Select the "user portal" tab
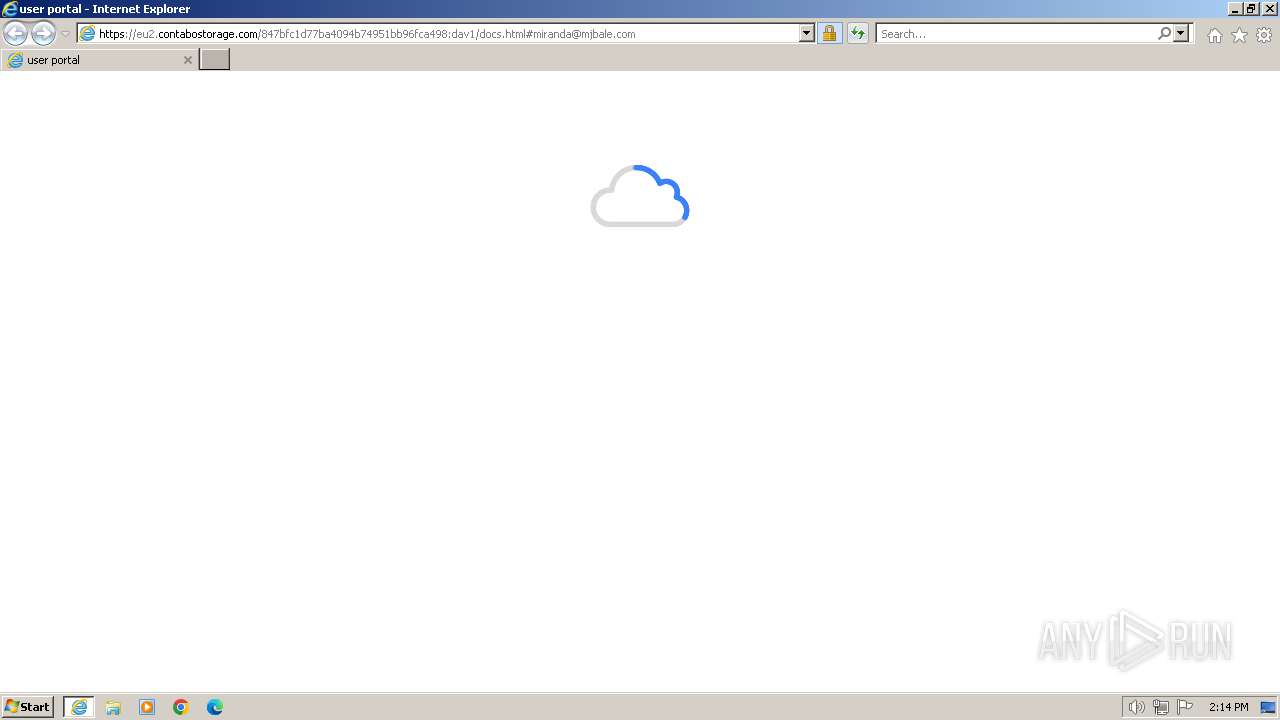This screenshot has width=1280, height=720. (x=98, y=60)
